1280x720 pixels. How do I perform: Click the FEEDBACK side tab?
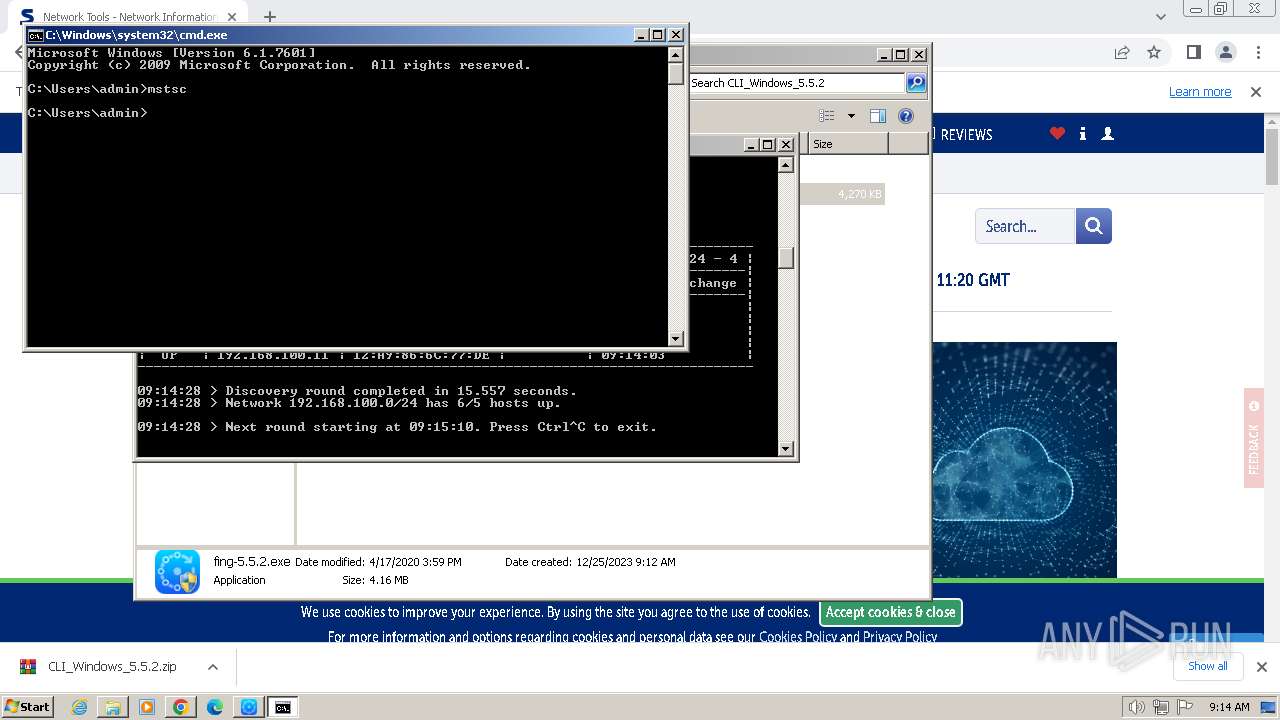[x=1254, y=438]
